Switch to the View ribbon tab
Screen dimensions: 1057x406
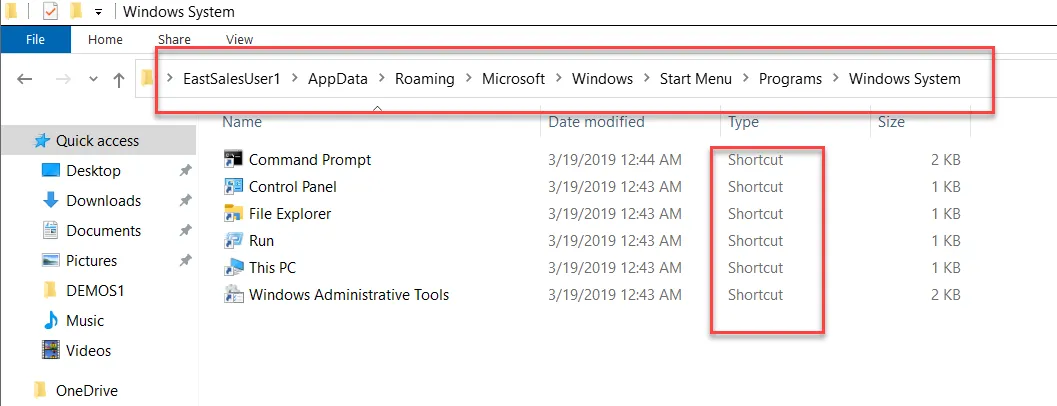[240, 40]
